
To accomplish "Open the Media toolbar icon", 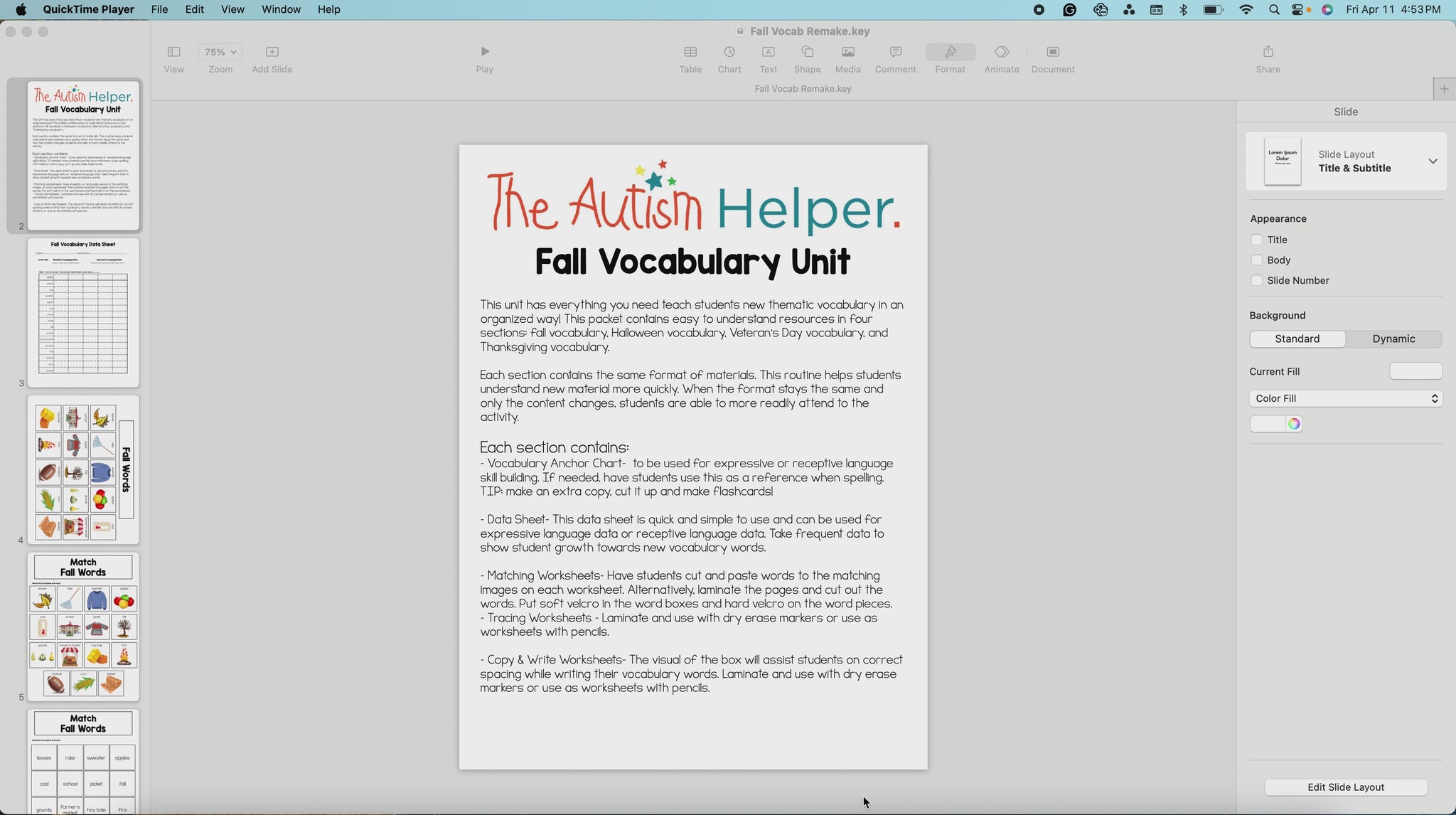I will (847, 52).
